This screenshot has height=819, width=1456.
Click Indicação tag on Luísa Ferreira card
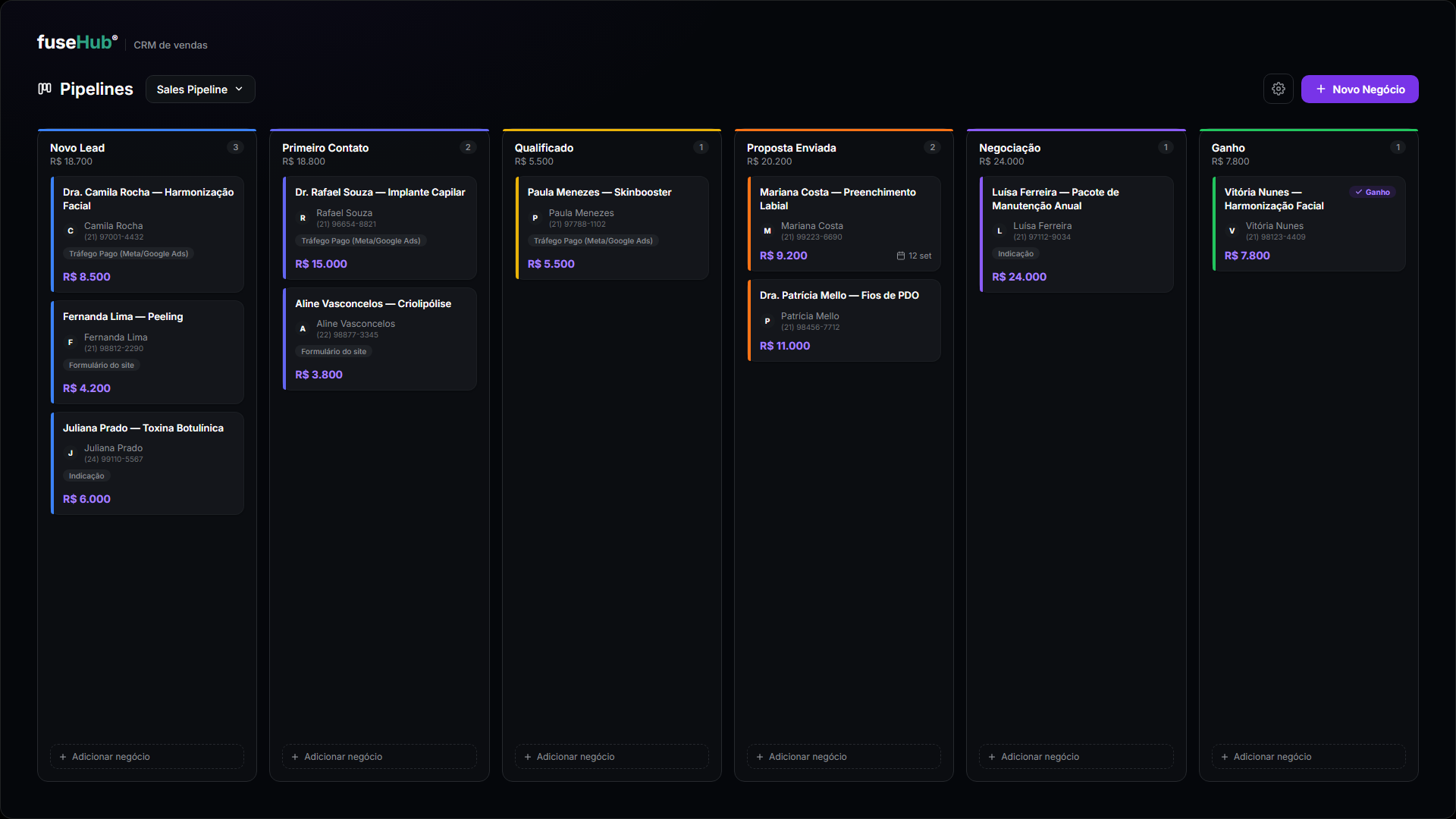click(1015, 253)
